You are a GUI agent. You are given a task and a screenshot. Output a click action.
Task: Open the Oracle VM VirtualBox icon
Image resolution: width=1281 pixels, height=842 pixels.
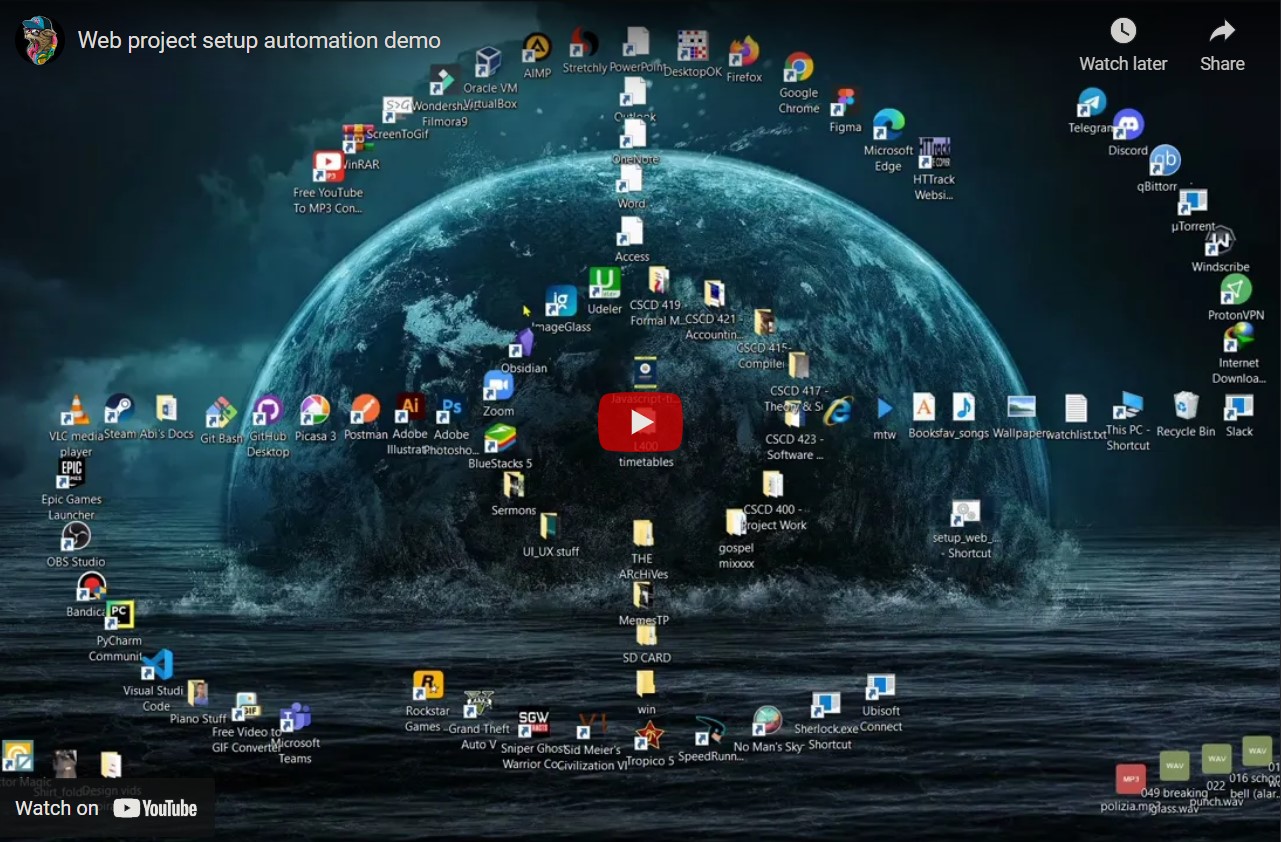click(x=489, y=63)
